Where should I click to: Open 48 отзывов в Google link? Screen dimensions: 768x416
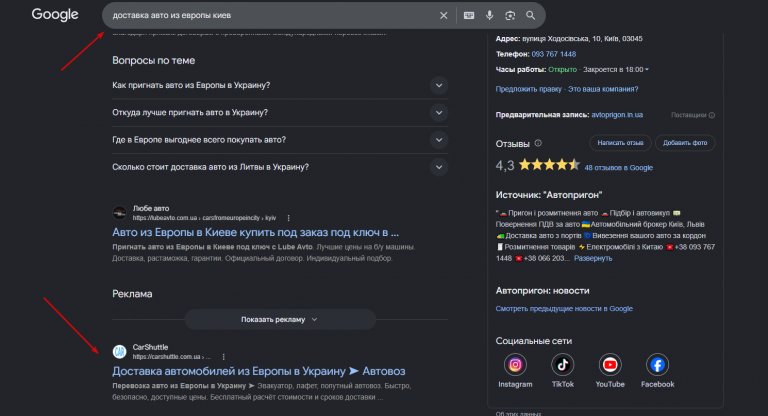[x=618, y=168]
